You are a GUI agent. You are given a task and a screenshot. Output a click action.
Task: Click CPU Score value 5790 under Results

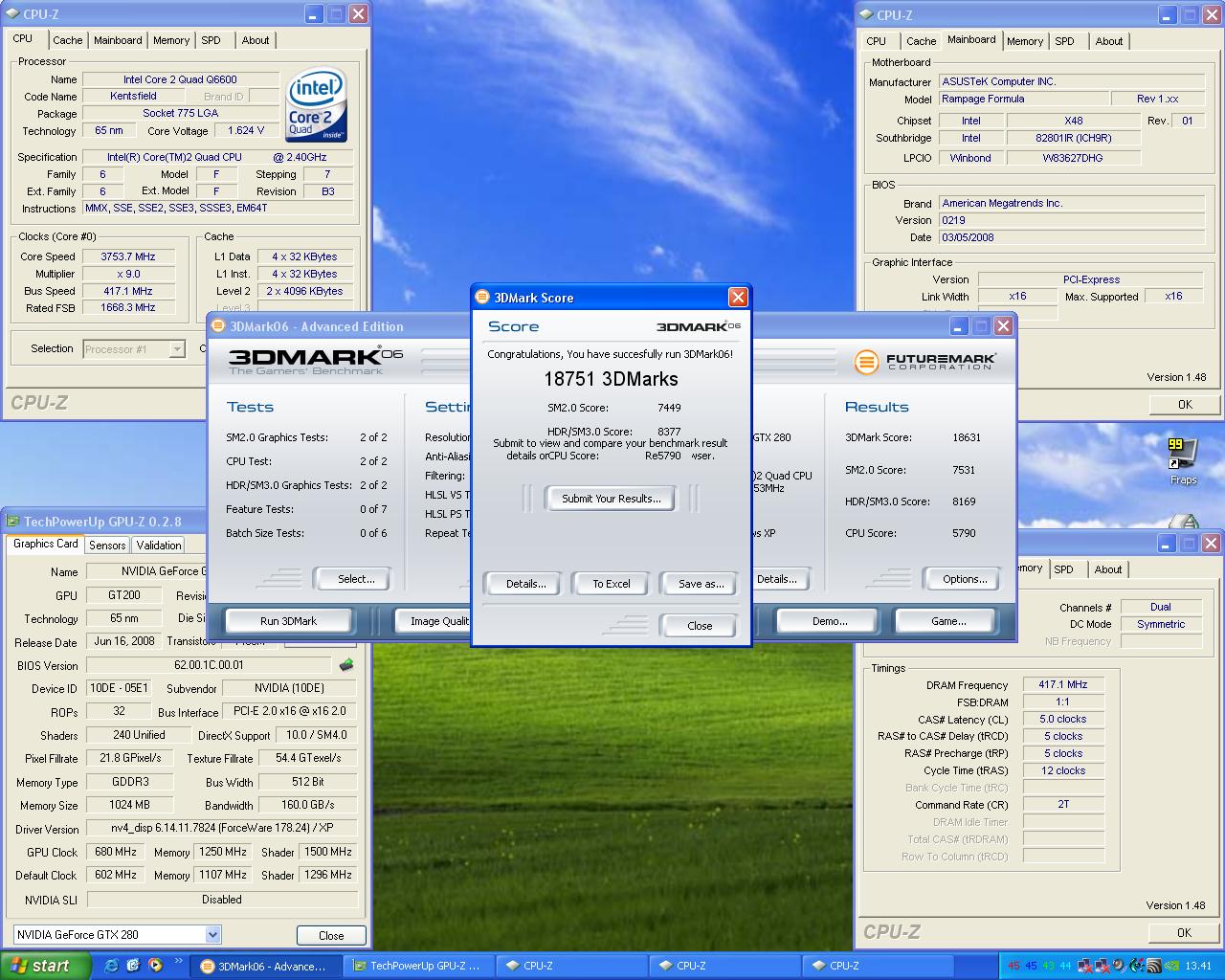964,533
